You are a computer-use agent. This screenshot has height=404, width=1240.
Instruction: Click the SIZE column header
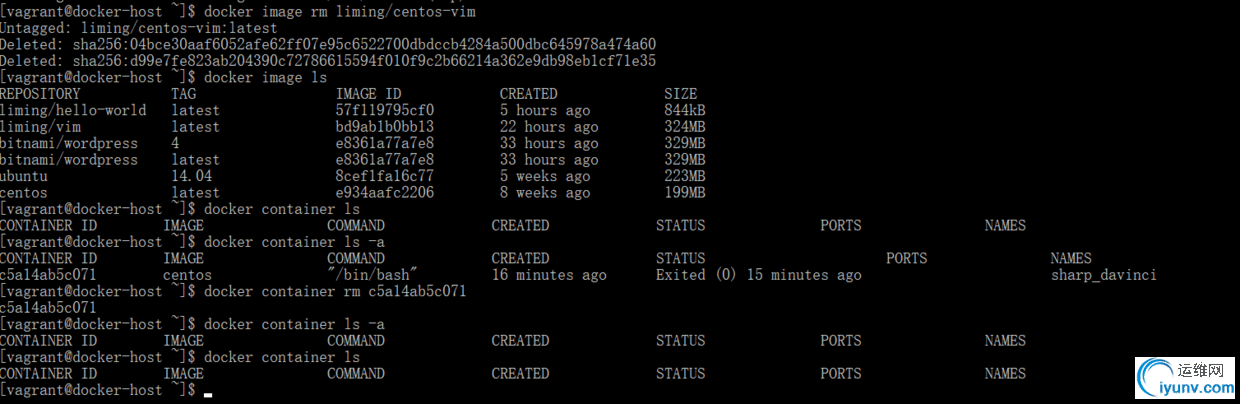[681, 94]
